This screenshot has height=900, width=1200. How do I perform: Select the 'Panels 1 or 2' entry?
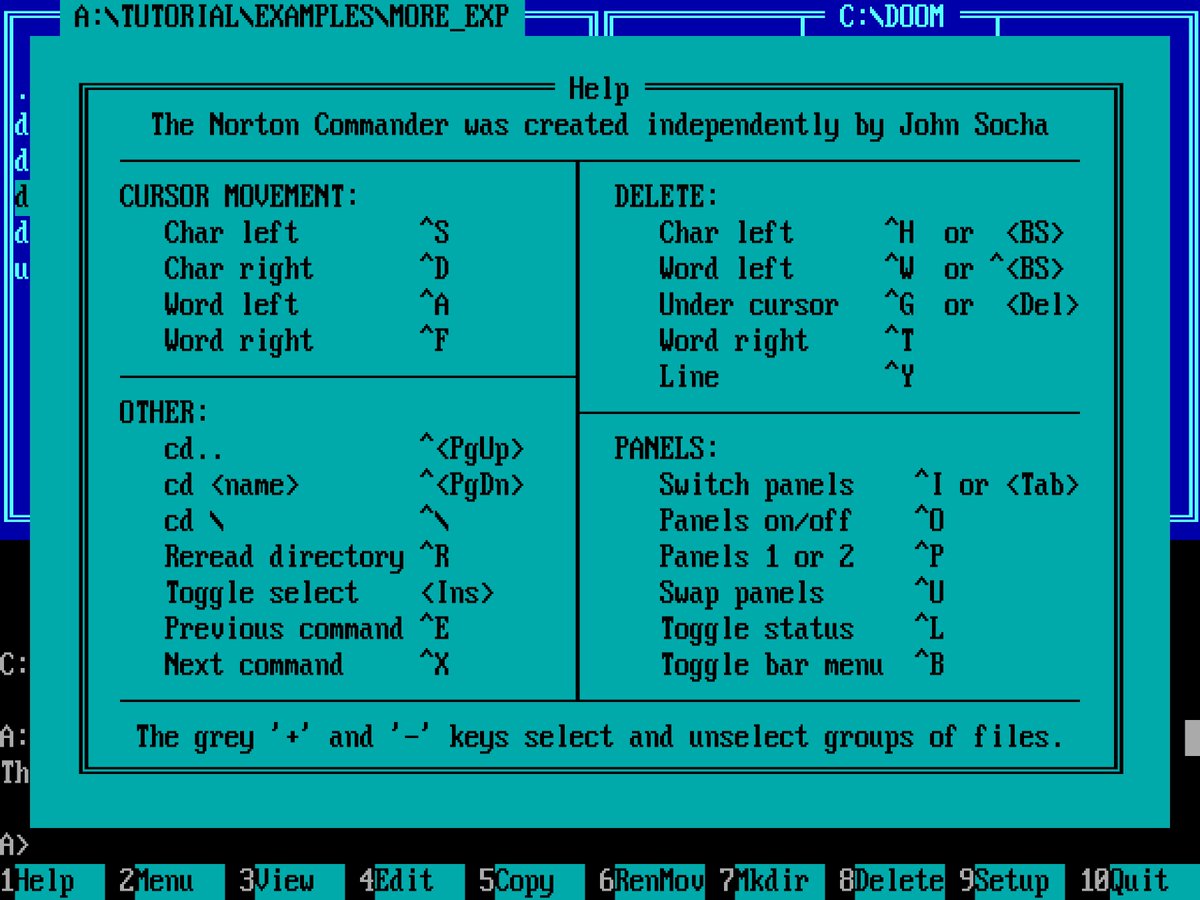757,557
